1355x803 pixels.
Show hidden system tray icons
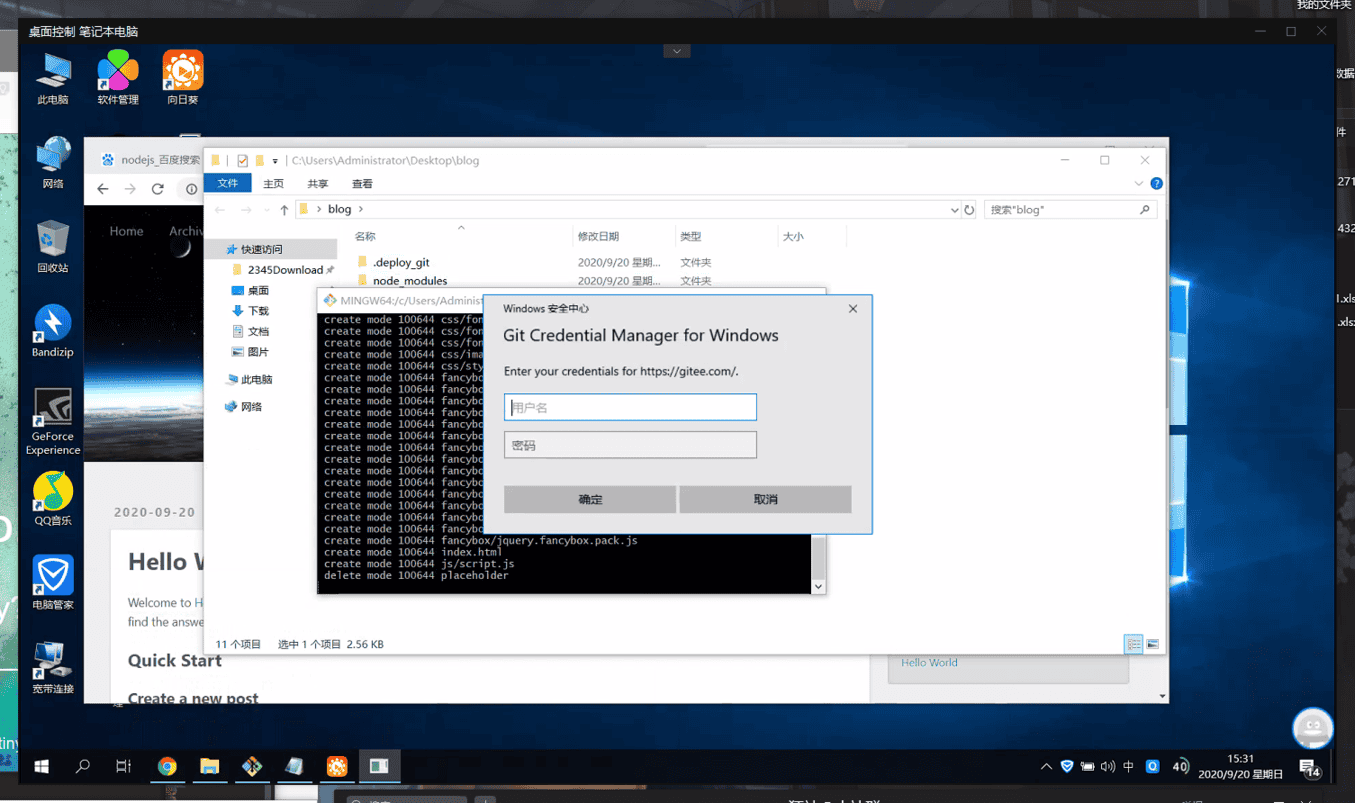1046,767
